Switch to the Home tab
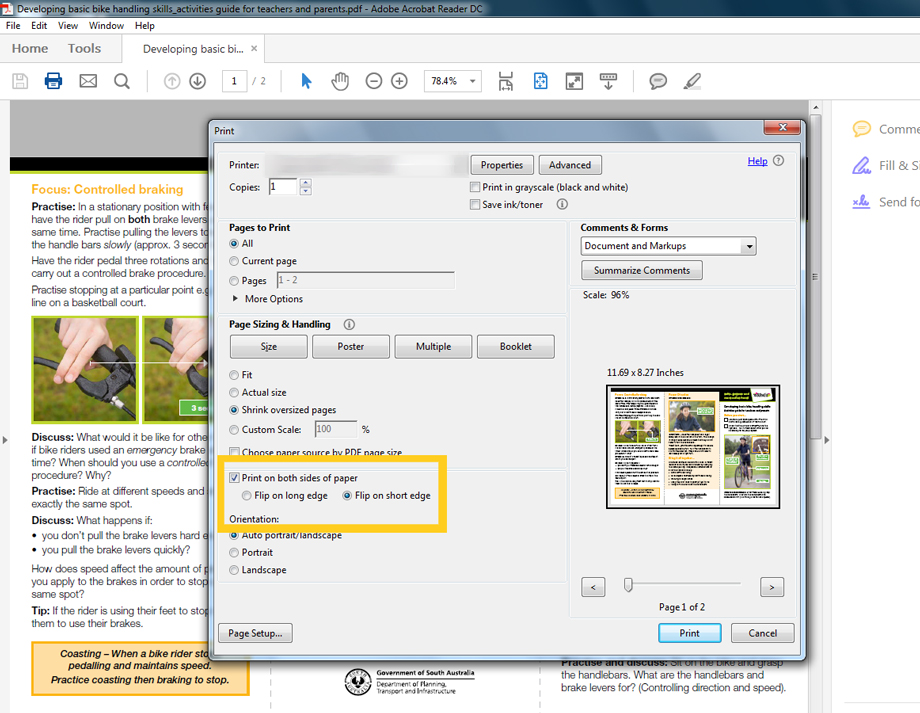Viewport: 920px width, 713px height. 30,49
